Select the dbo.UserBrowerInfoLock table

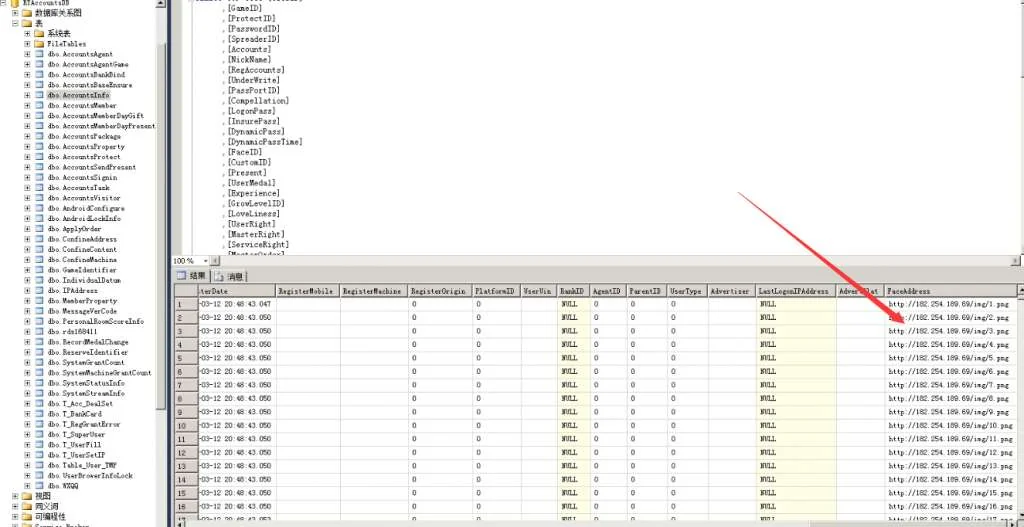tap(96, 476)
